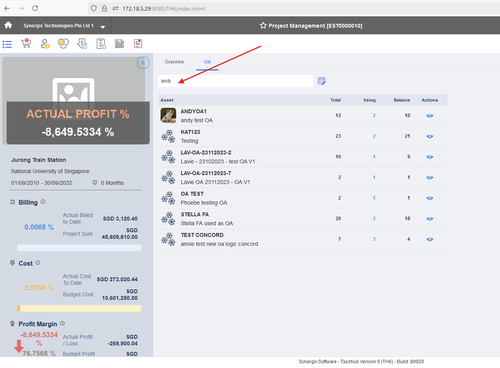This screenshot has width=500, height=368.
Task: Open the bulleted list menu icon
Action: click(x=7, y=44)
